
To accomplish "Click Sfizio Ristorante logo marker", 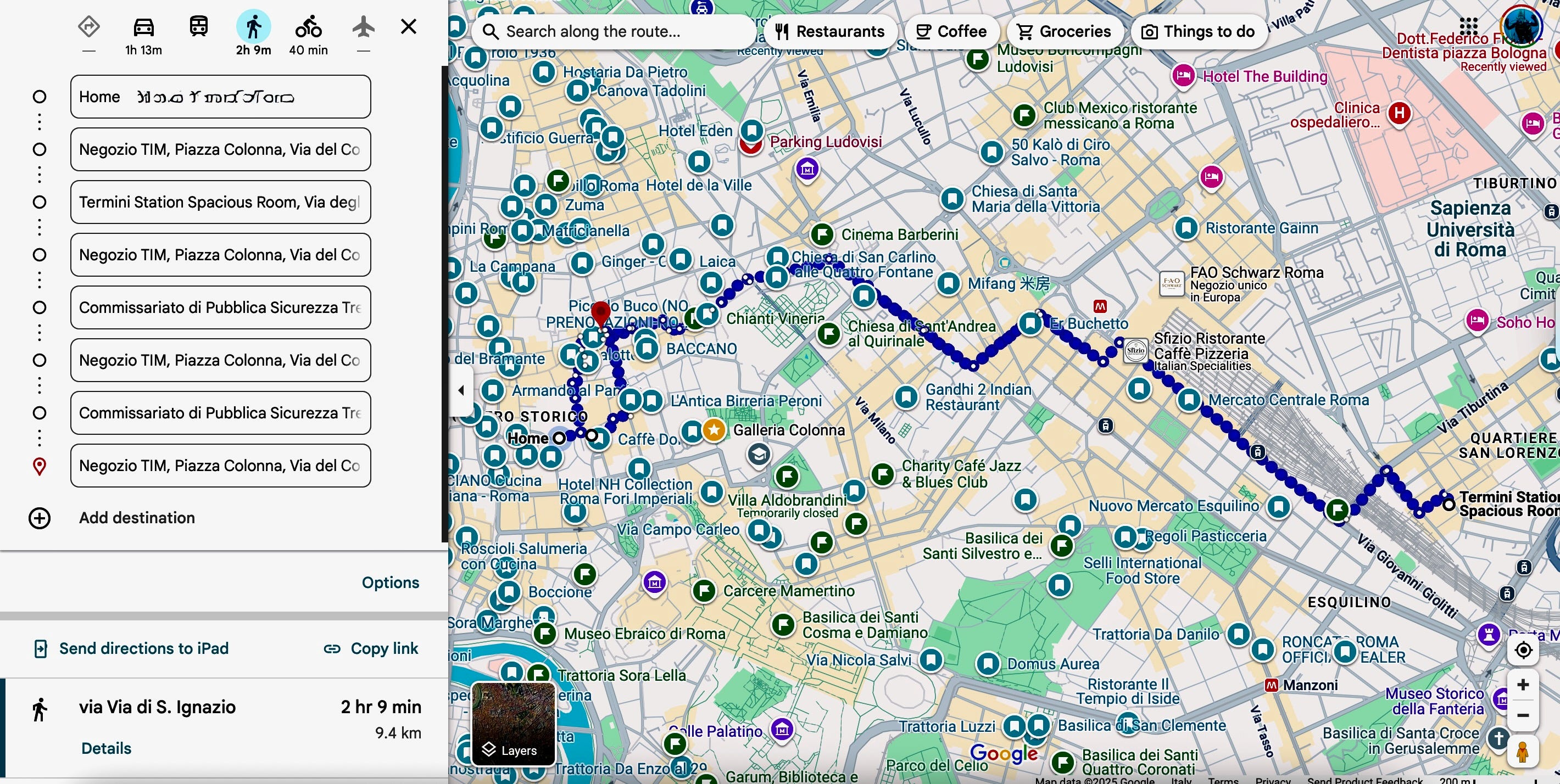I will coord(1135,350).
